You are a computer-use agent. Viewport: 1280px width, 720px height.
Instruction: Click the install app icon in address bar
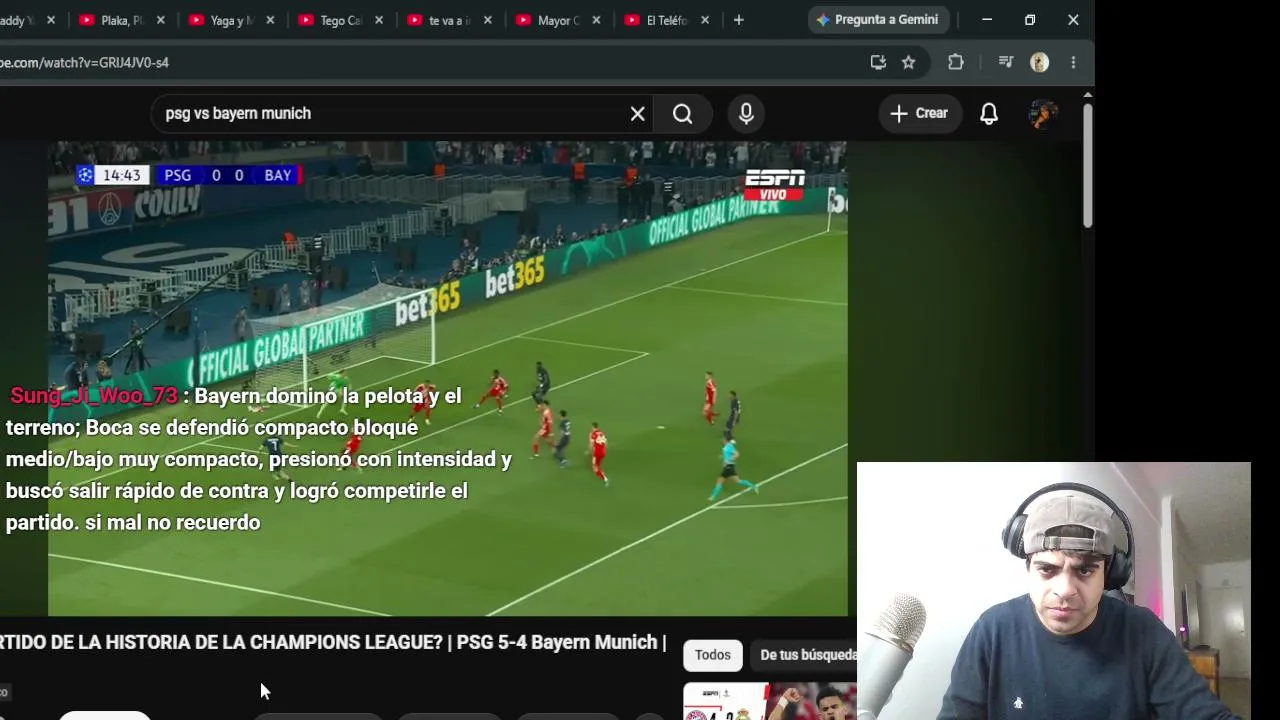(x=878, y=62)
